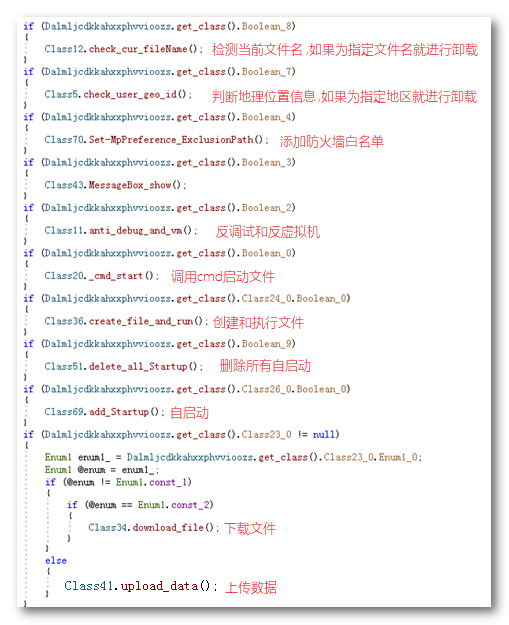Click Set-MpPreference_ExclusionPath method call

click(x=171, y=140)
